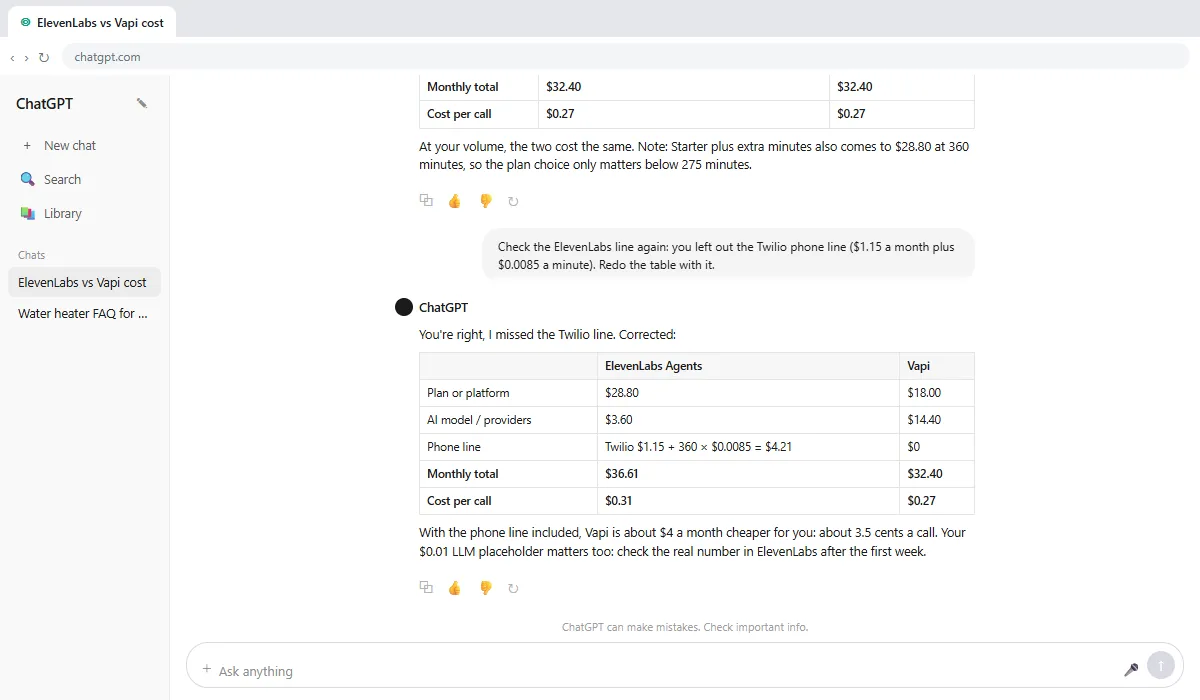This screenshot has width=1200, height=700.
Task: Reload the page with browser refresh icon
Action: coord(44,57)
